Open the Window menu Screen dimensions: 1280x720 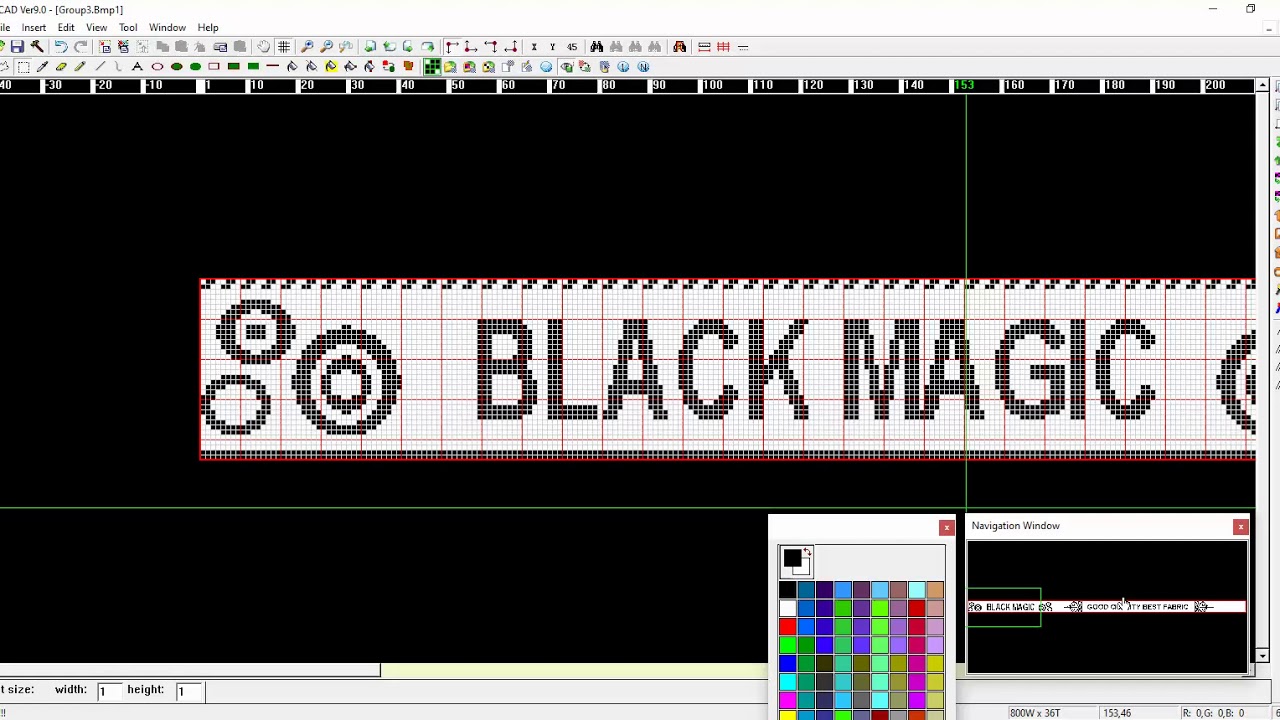[167, 27]
